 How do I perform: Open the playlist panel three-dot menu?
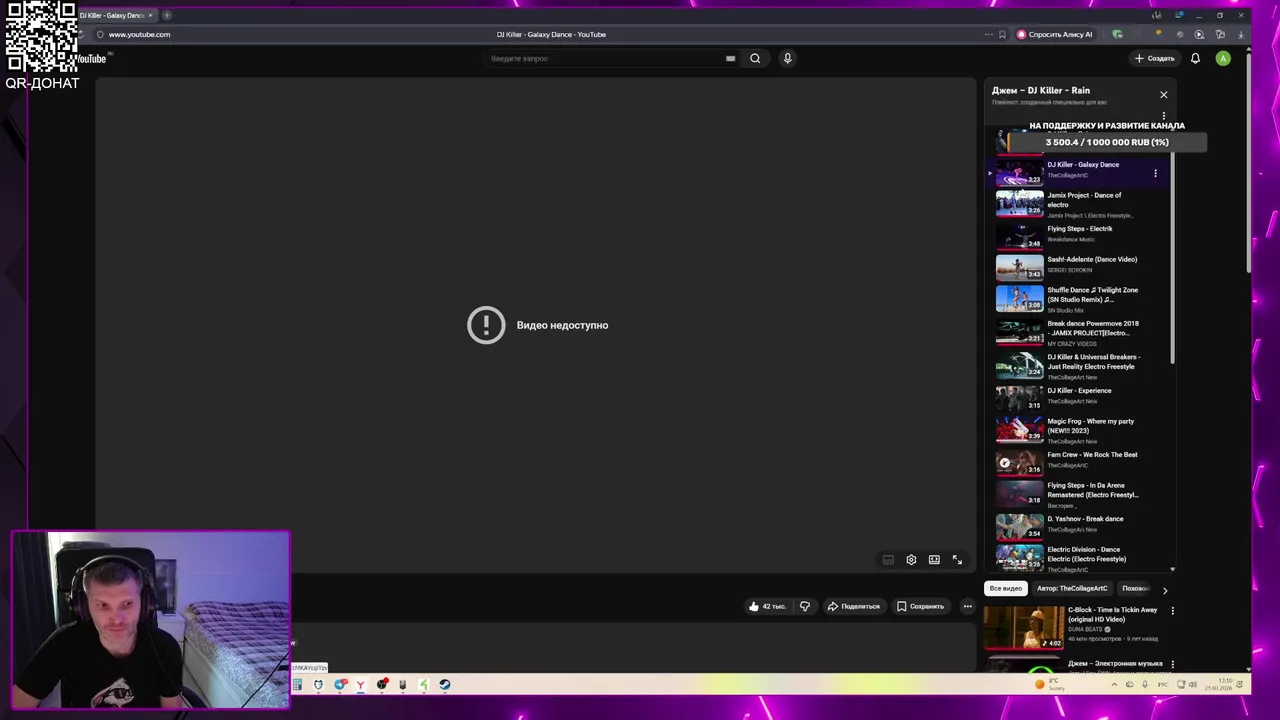pyautogui.click(x=1163, y=116)
